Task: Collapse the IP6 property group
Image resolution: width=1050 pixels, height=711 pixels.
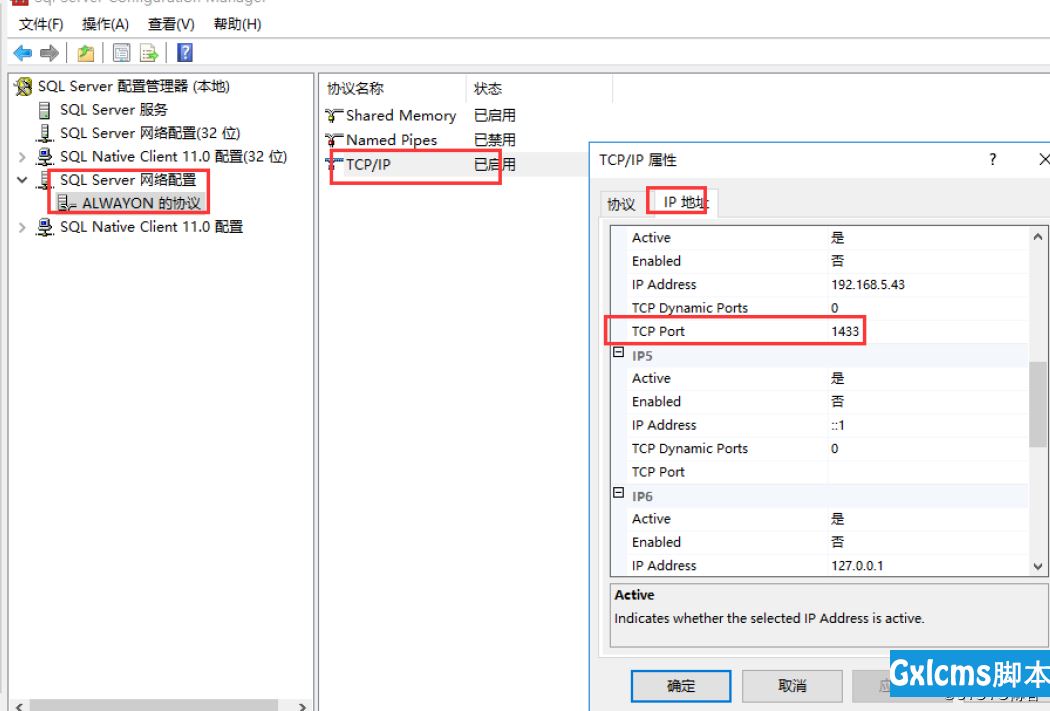Action: point(619,493)
